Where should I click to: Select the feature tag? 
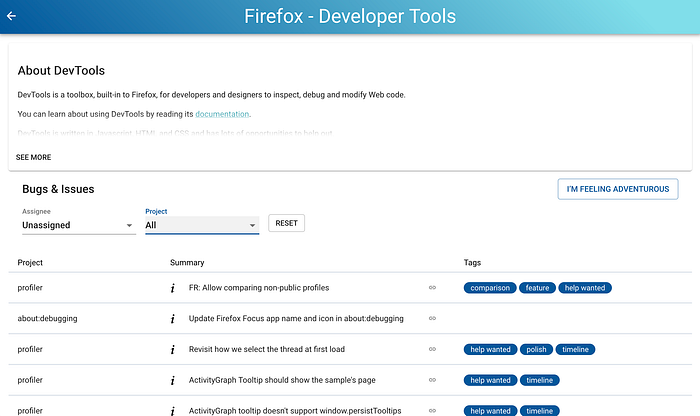537,288
